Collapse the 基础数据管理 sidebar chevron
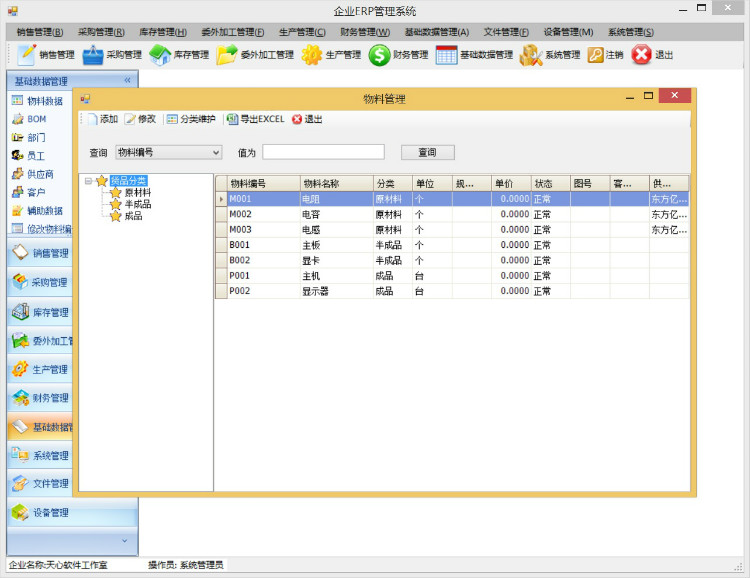Image resolution: width=750 pixels, height=578 pixels. pyautogui.click(x=127, y=80)
